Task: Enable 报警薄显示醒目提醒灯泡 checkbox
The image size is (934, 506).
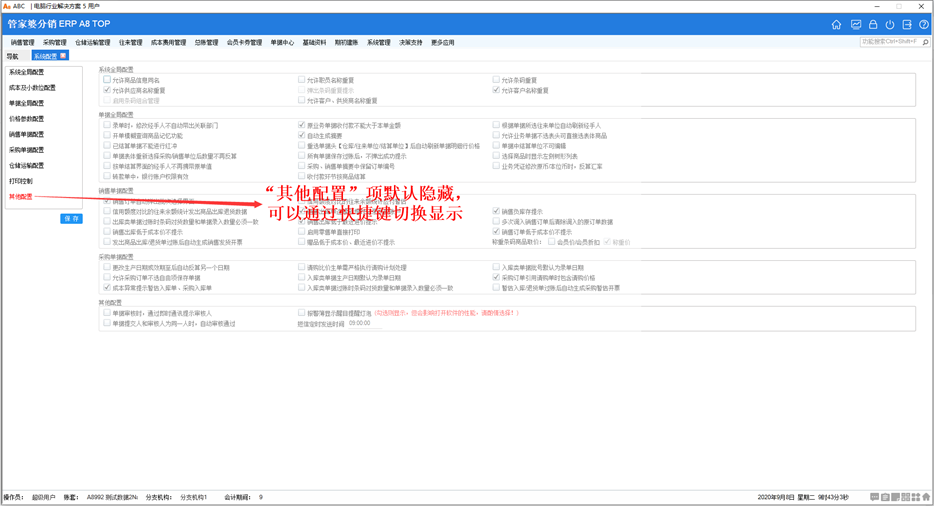Action: pos(302,312)
